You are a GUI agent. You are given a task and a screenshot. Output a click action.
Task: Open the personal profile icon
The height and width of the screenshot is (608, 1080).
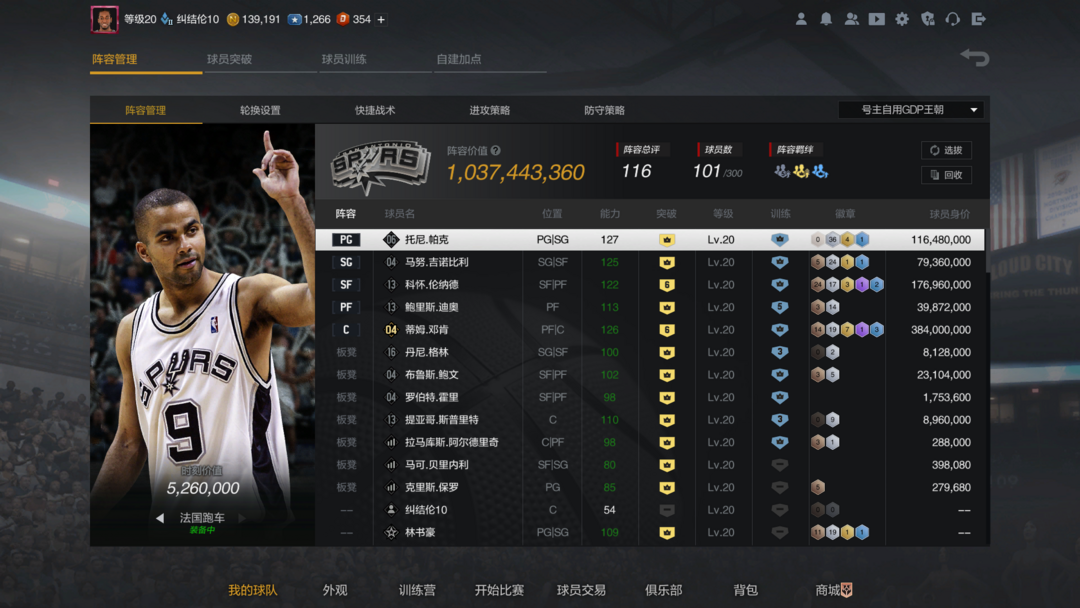click(800, 19)
